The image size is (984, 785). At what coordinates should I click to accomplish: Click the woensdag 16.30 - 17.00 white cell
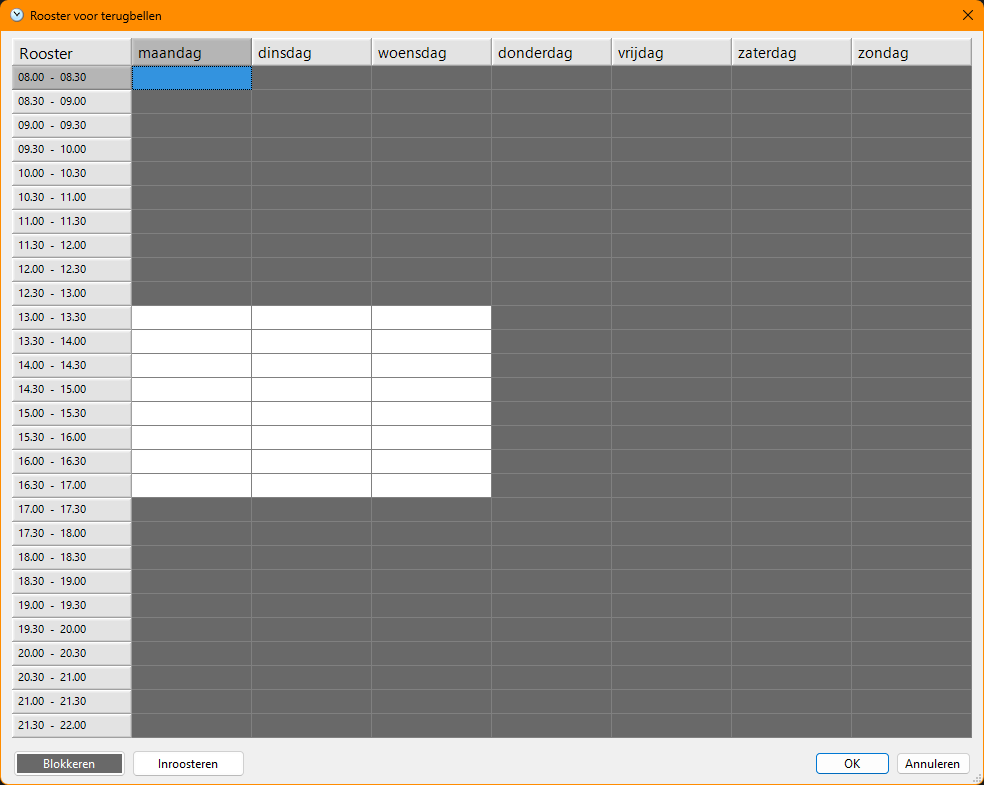coord(431,485)
